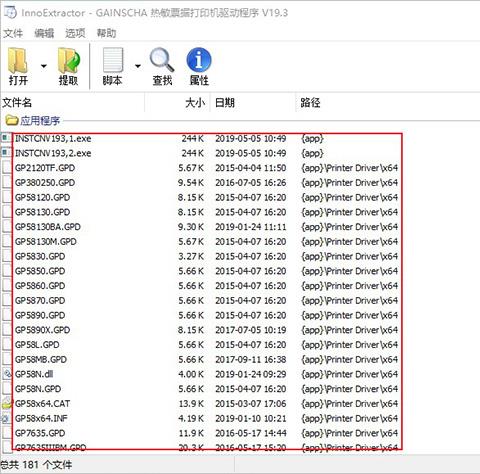Select file GP5830.GPD
The image size is (480, 474).
tap(40, 256)
